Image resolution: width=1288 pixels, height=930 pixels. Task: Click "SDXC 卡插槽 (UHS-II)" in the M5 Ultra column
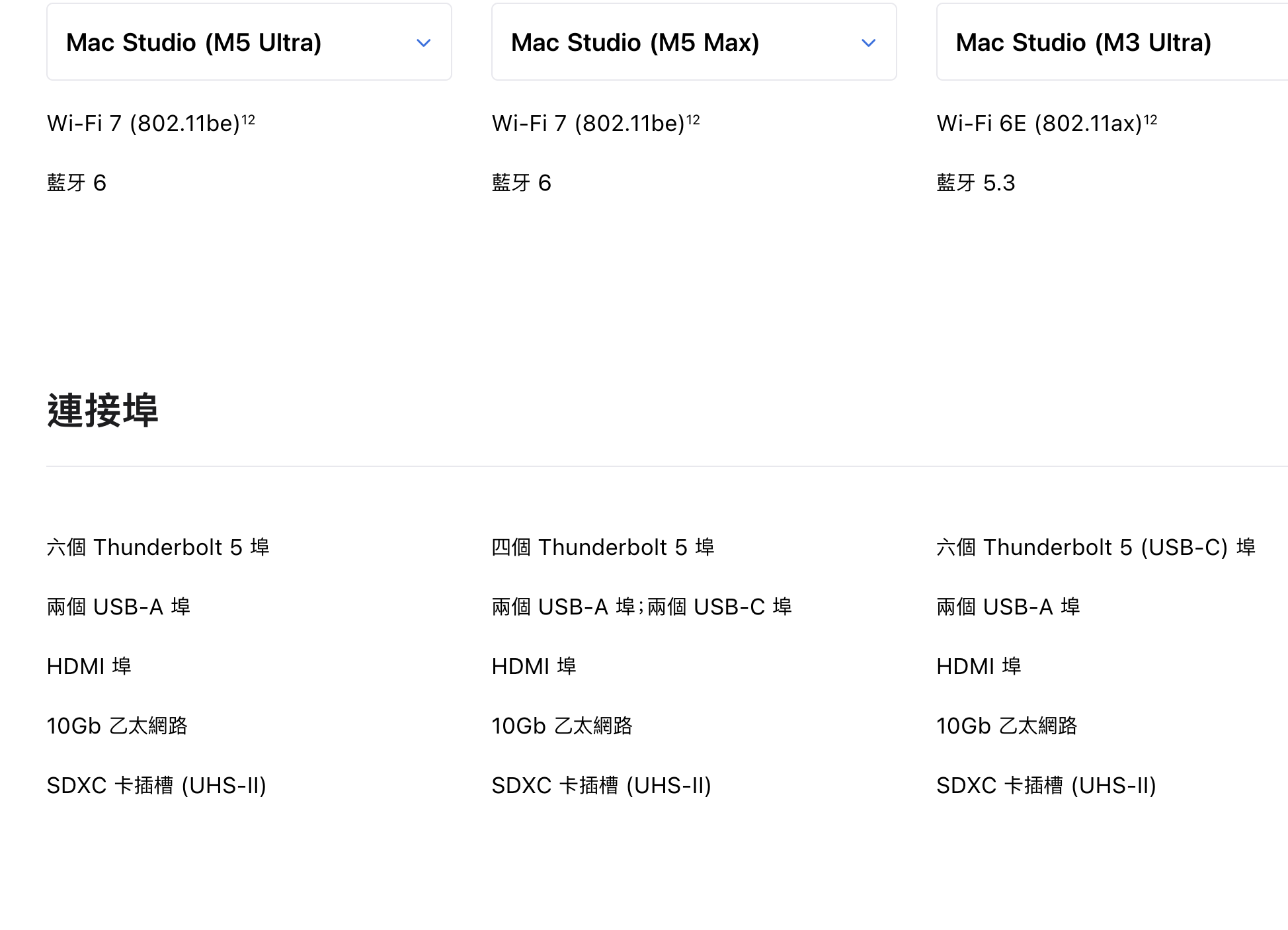click(x=157, y=785)
